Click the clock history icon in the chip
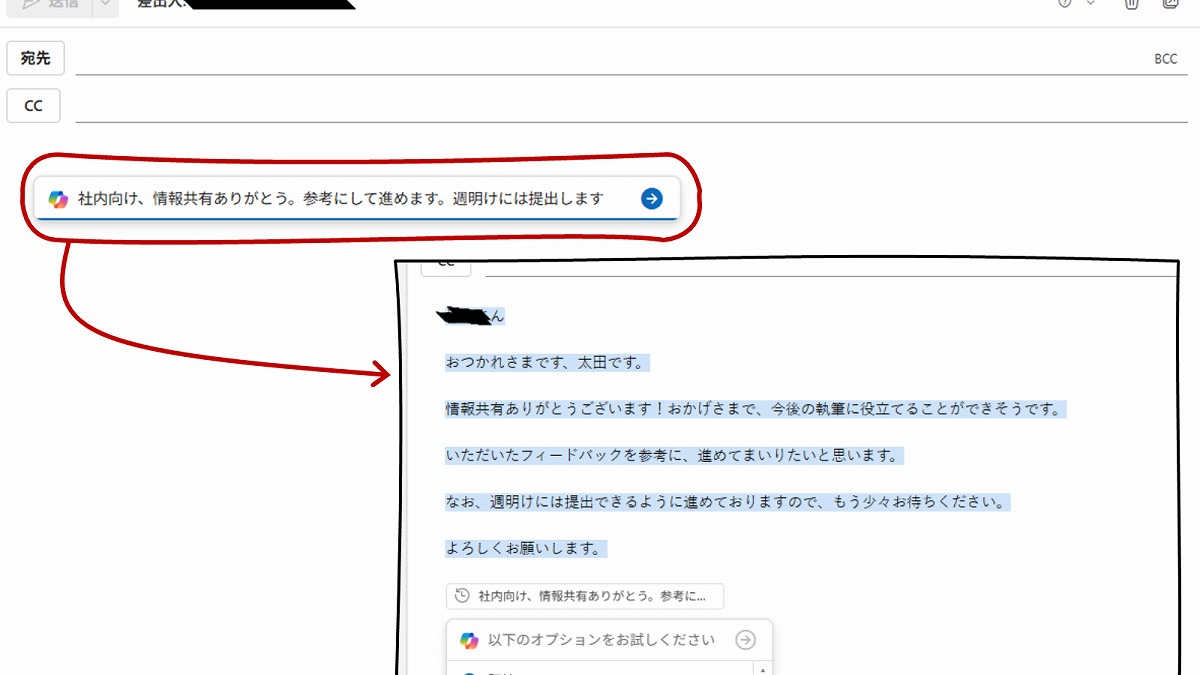Screen dimensions: 1200x675 pos(462,596)
